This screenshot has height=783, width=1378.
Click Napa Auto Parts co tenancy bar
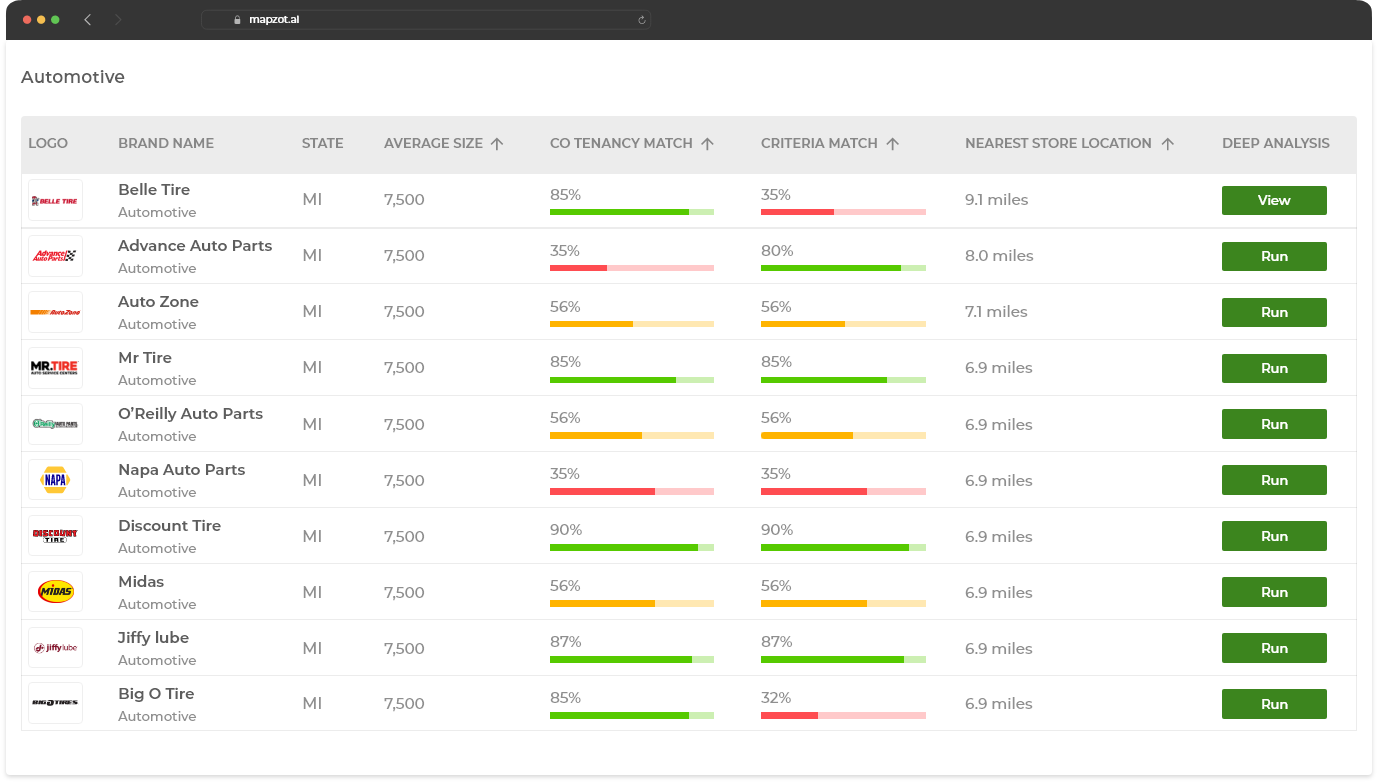click(x=632, y=492)
